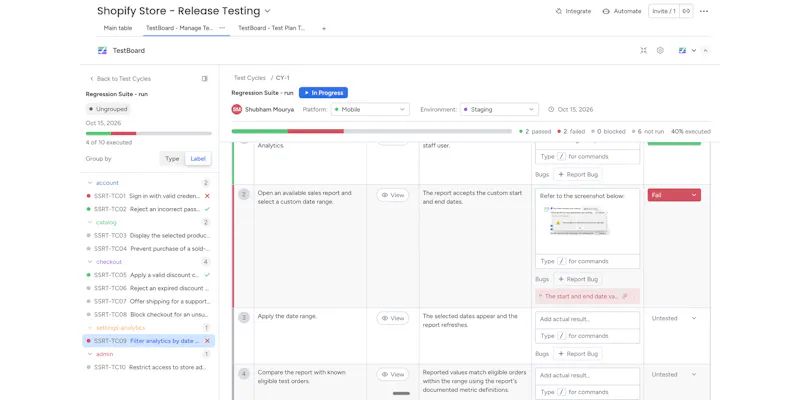
Task: Open Untested status dropdown for step 4
Action: 674,374
